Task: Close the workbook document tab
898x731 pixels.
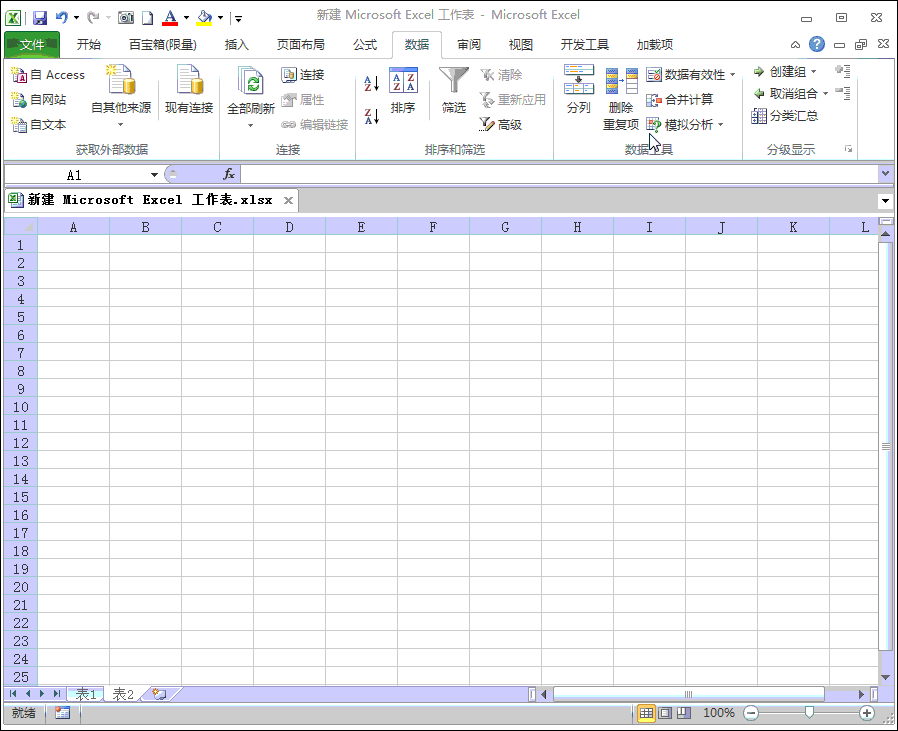Action: (x=289, y=201)
